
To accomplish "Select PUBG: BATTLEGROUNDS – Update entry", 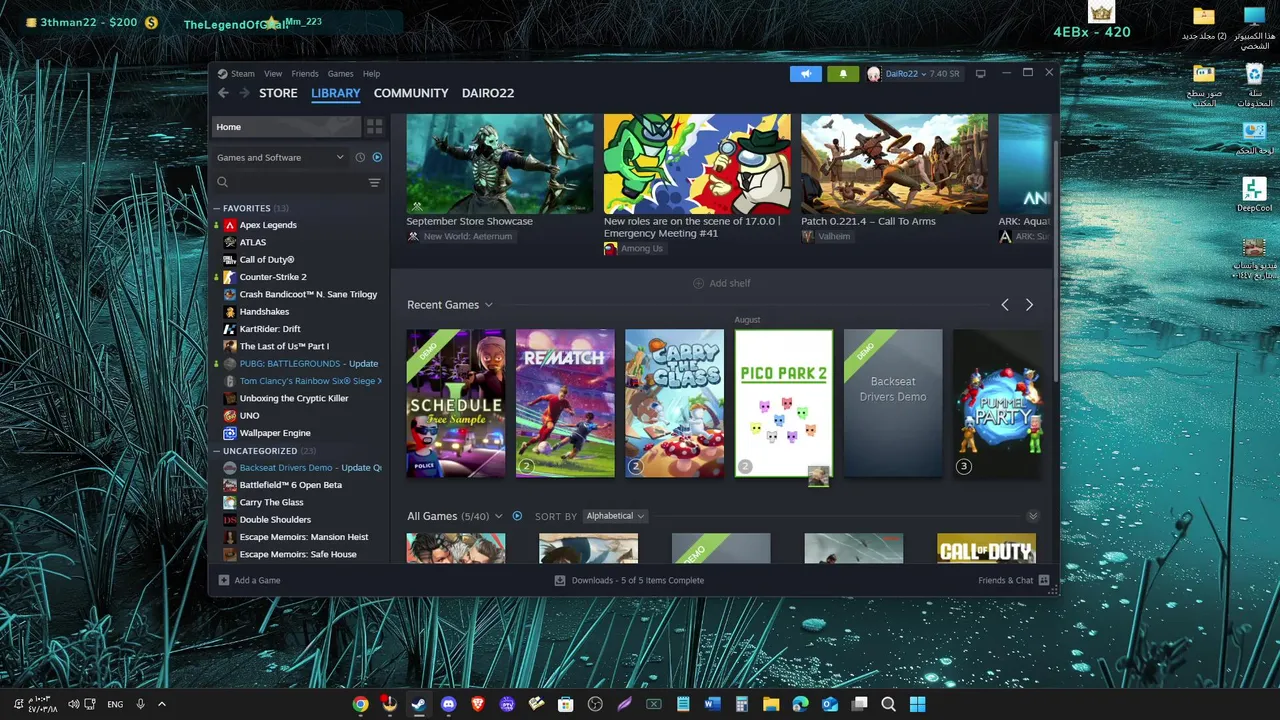I will [309, 364].
